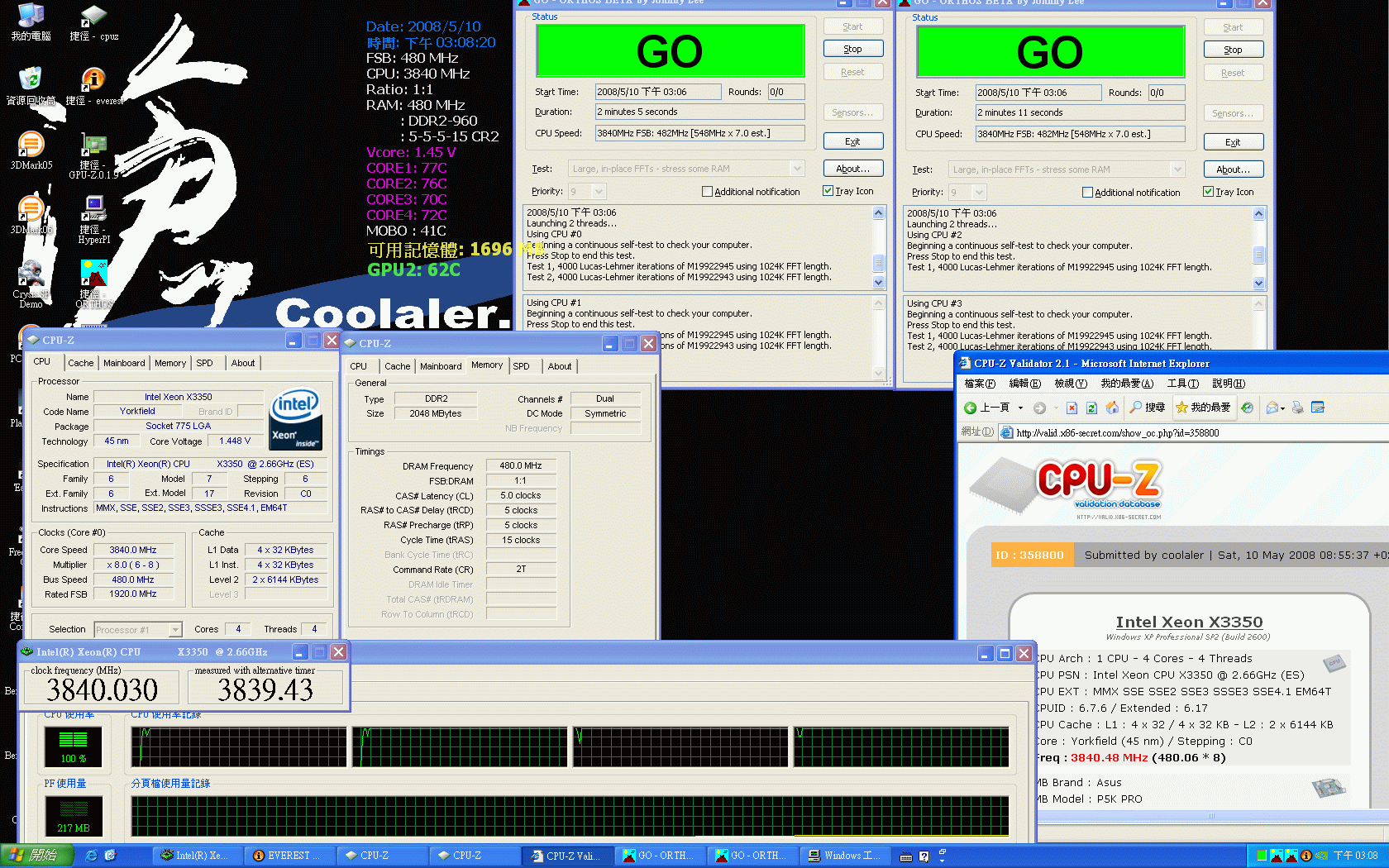The image size is (1389, 868).
Task: Click the right ORTHOS upper log scrollbar
Action: click(1259, 248)
